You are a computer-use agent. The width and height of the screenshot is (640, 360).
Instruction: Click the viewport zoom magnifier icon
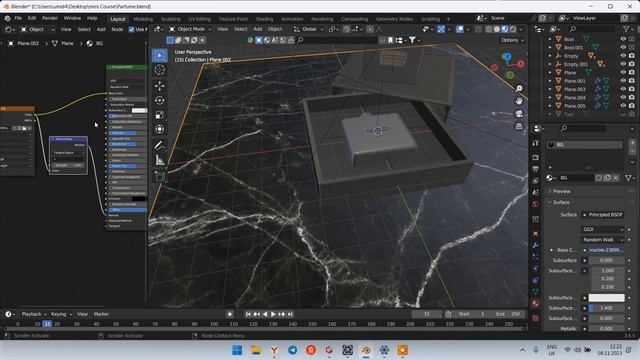click(519, 89)
